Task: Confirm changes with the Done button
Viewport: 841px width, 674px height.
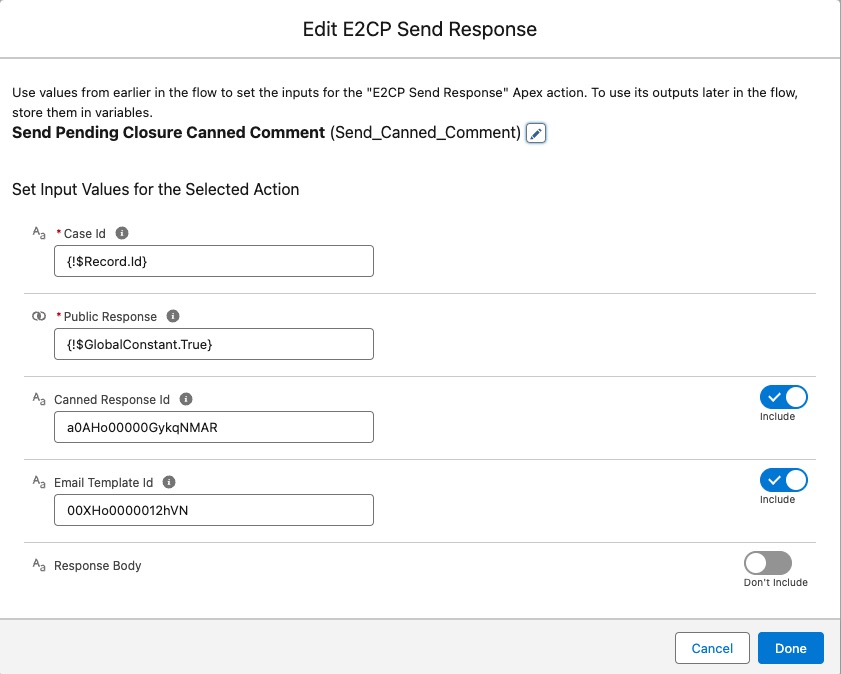Action: [x=791, y=648]
